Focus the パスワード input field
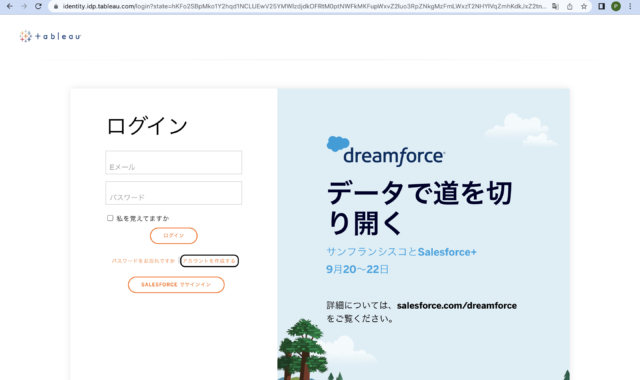Screen dimensions: 640x380 pos(173,193)
